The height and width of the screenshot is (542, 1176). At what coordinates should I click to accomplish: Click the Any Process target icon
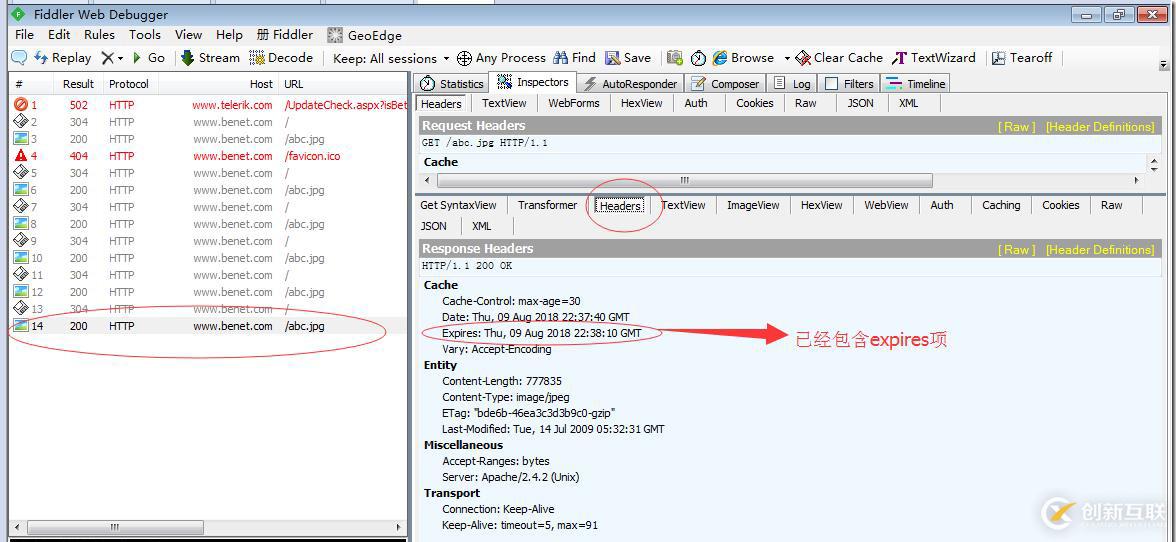pos(464,58)
